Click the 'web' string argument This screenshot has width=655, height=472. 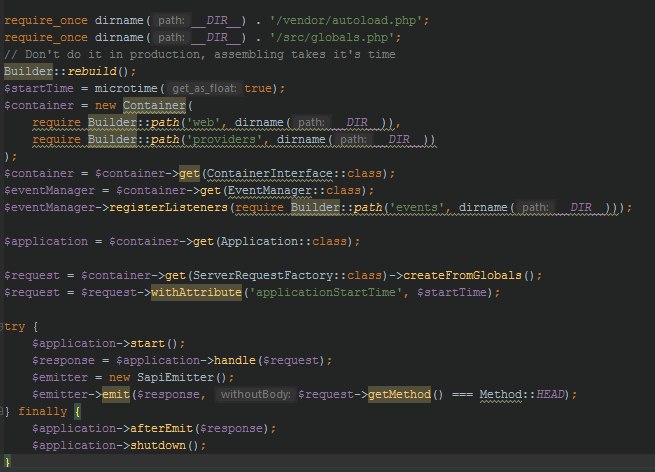coord(203,122)
